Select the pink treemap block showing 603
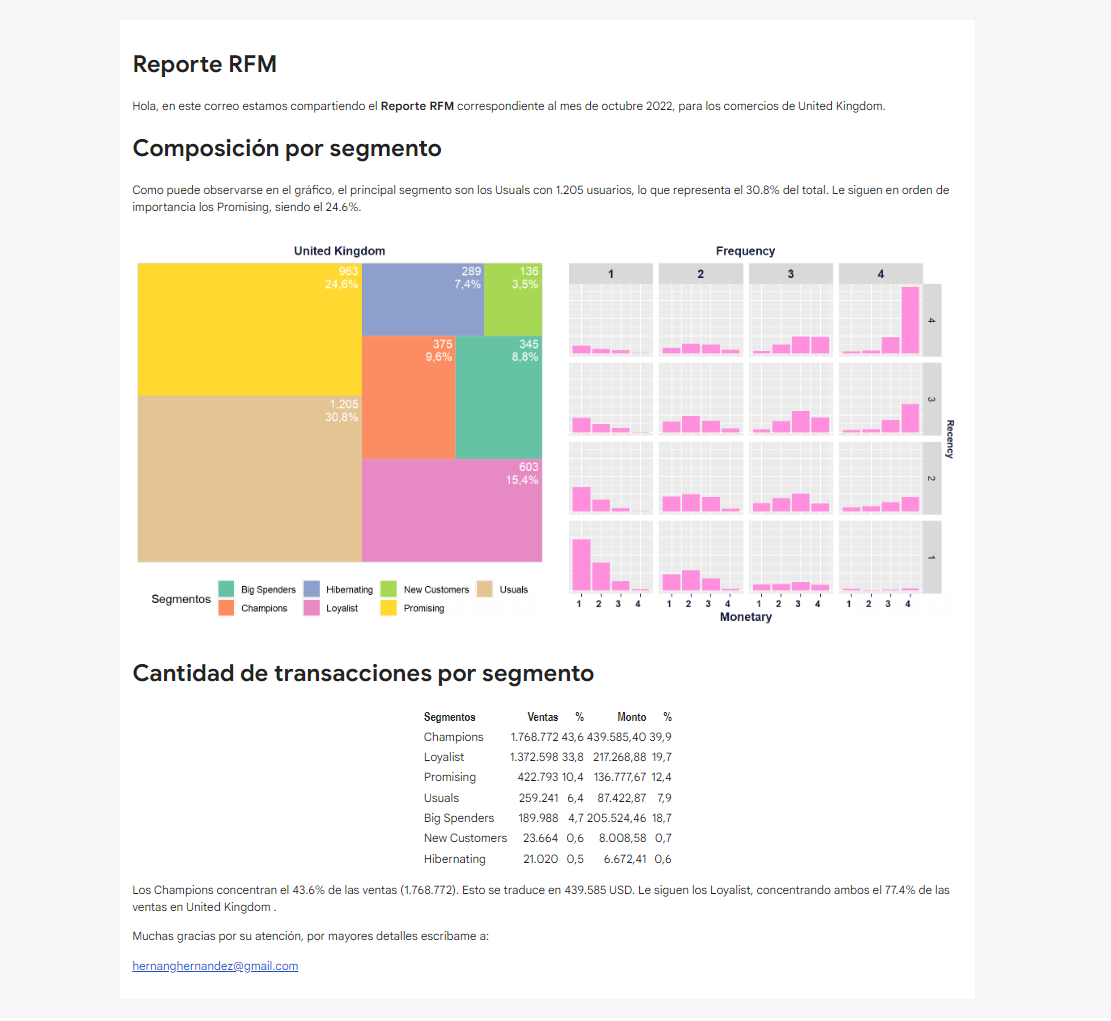 451,510
